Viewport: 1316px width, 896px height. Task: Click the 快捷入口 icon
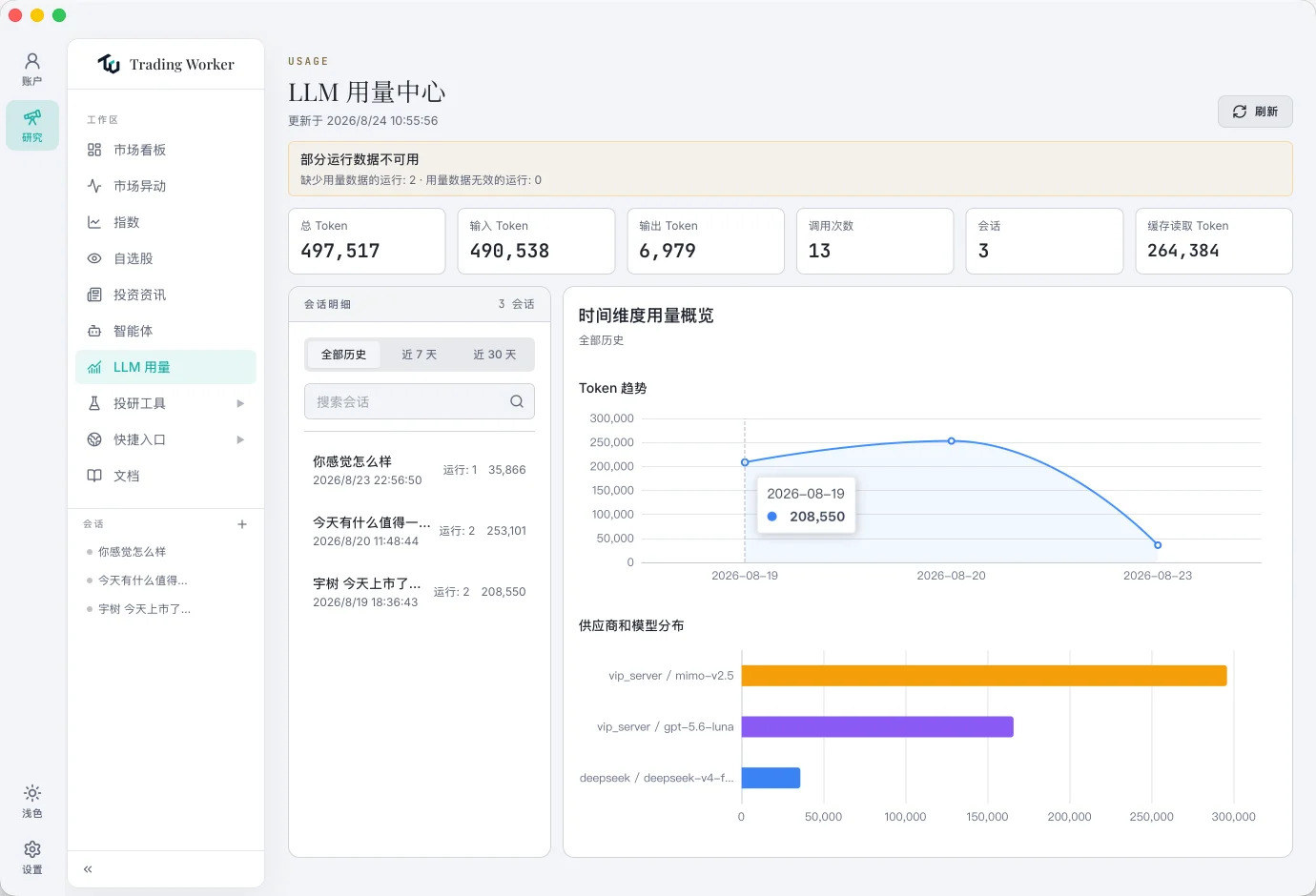[94, 439]
